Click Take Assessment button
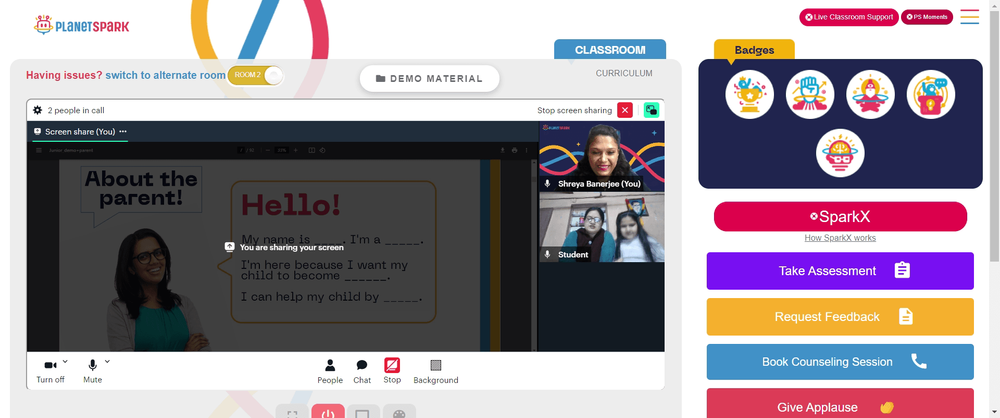The image size is (1000, 418). [x=840, y=271]
